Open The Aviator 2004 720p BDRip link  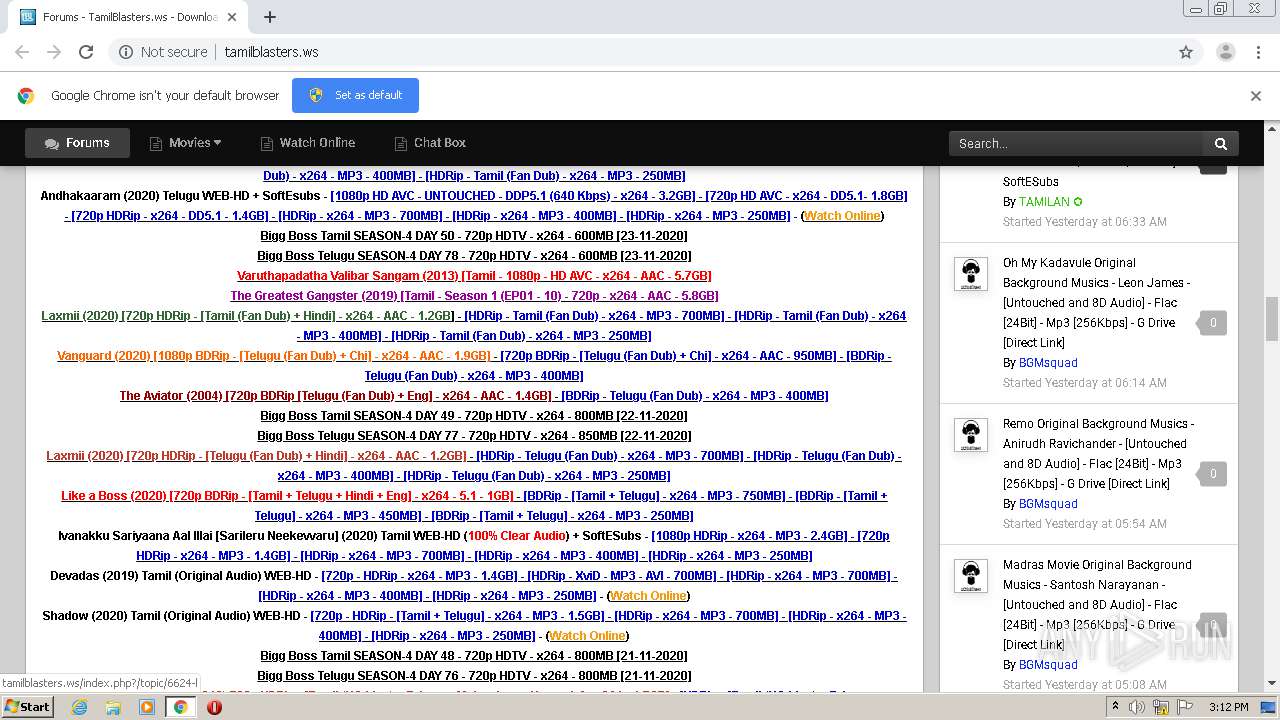[335, 396]
